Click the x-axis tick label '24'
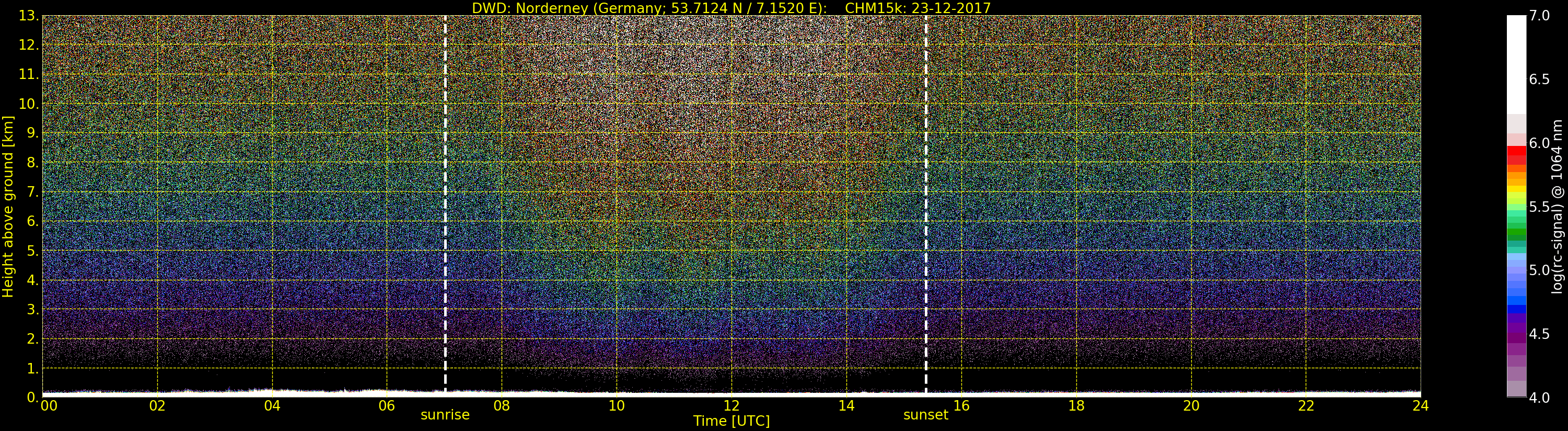This screenshot has width=1568, height=431. (x=1420, y=406)
